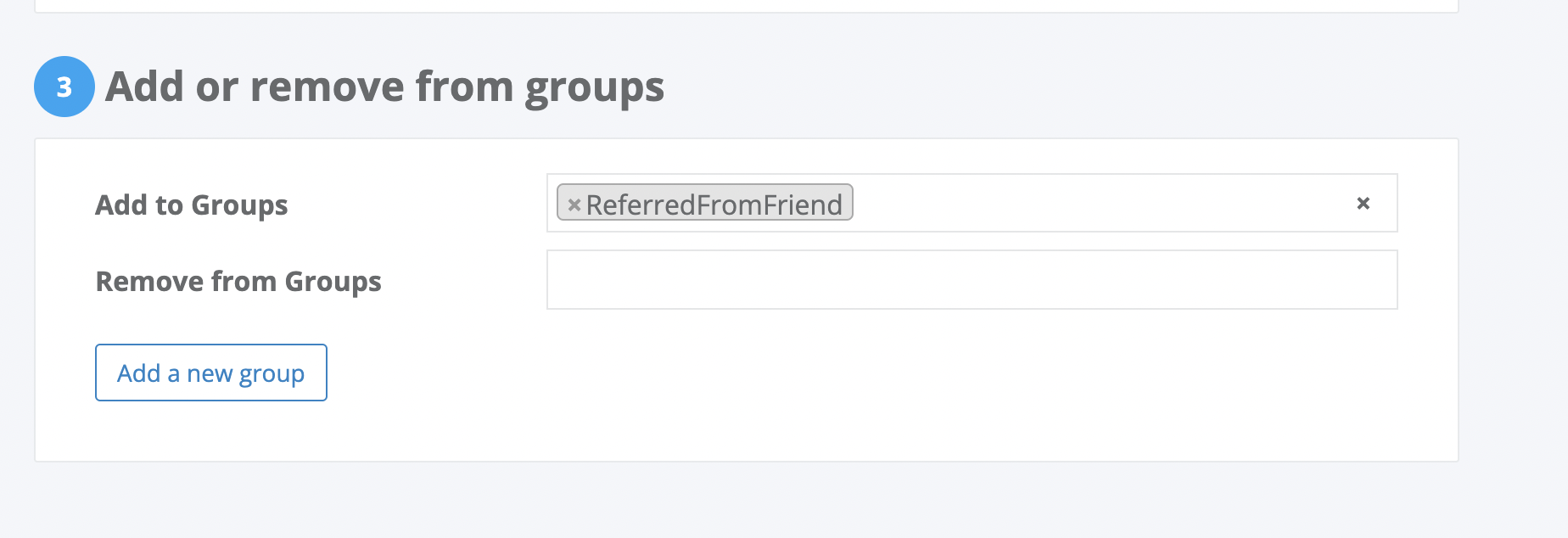Open the Remove from Groups selector field
Screen dimensions: 1568x538
[x=972, y=280]
